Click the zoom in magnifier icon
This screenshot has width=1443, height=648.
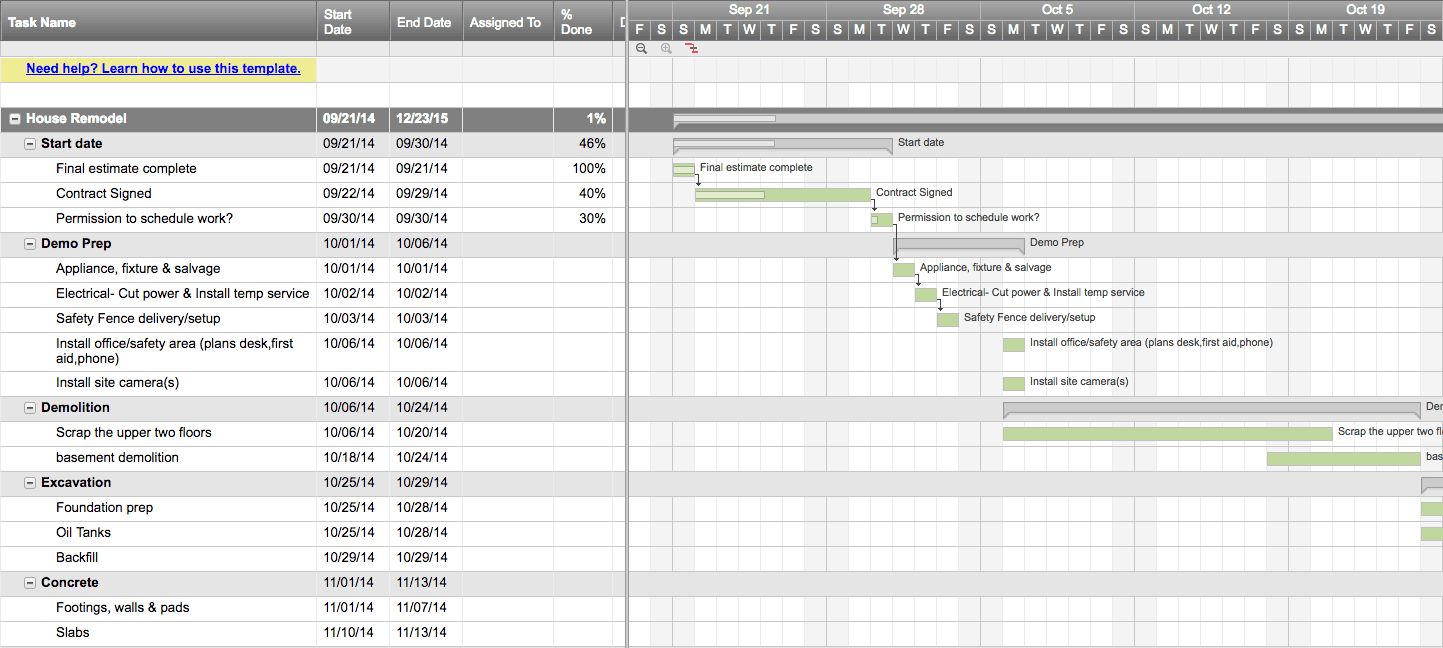(x=666, y=48)
